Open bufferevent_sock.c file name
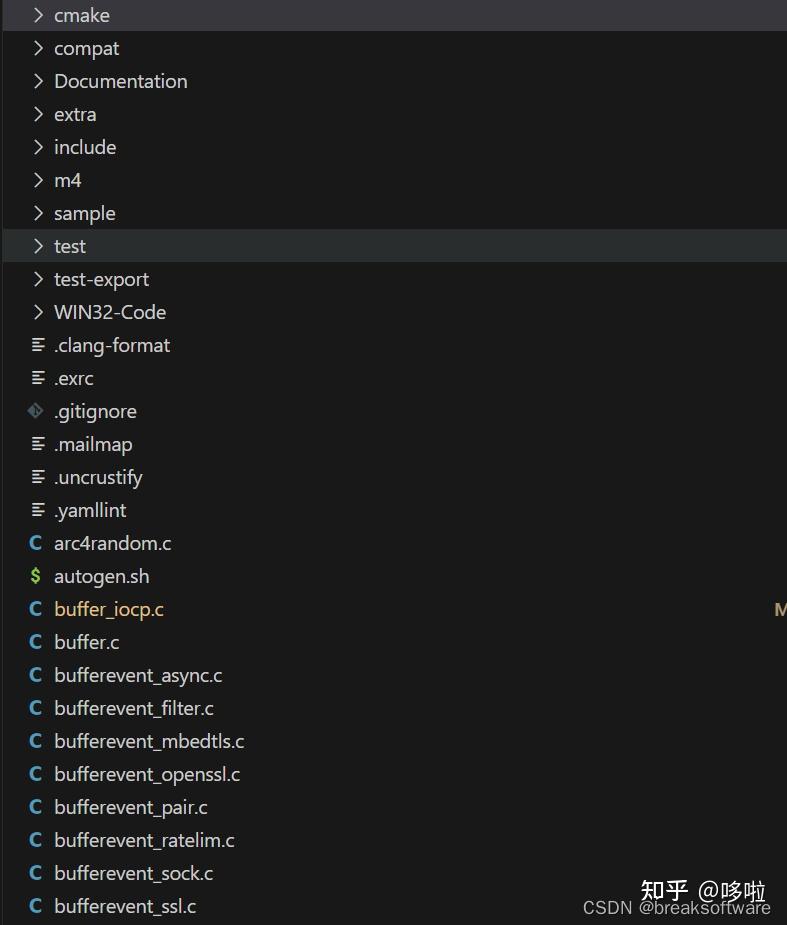 tap(133, 874)
